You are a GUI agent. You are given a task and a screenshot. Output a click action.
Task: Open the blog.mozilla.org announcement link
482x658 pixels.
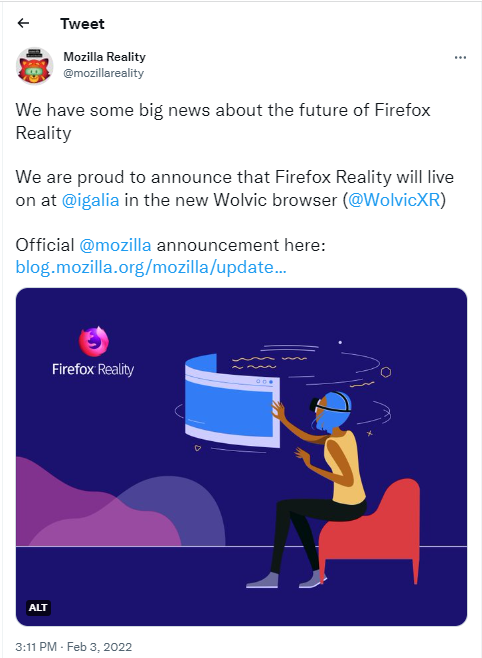pyautogui.click(x=151, y=267)
